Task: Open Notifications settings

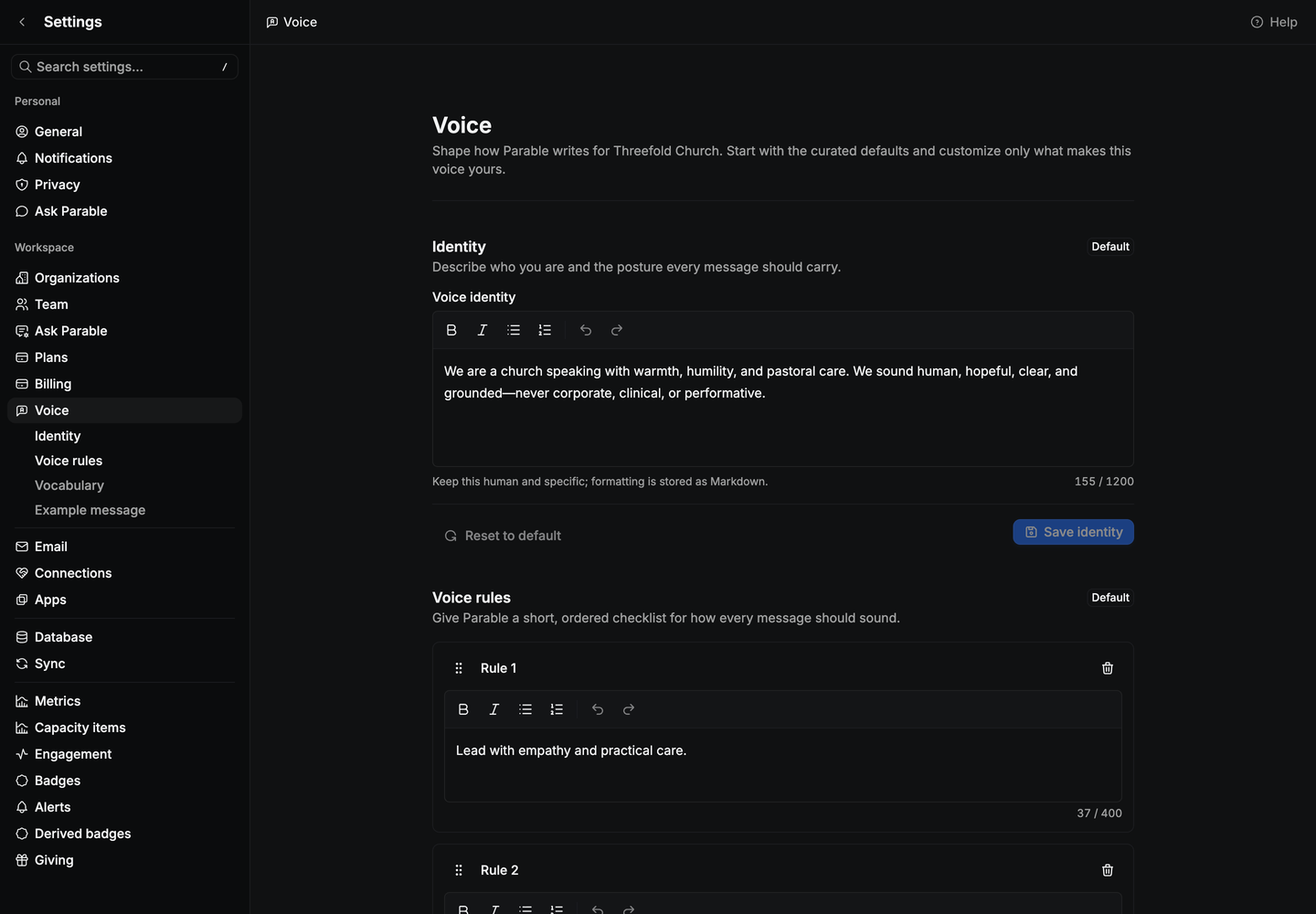Action: (124, 158)
